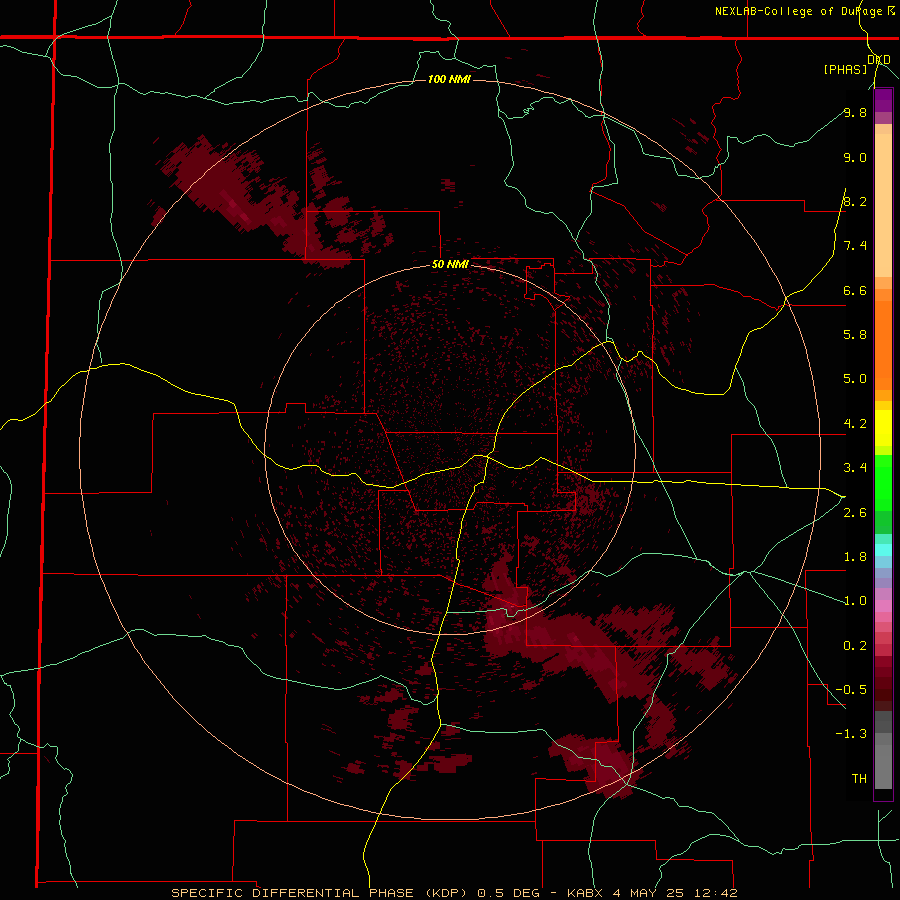This screenshot has width=900, height=900.
Task: Click the 6.6 legend value
Action: (855, 290)
